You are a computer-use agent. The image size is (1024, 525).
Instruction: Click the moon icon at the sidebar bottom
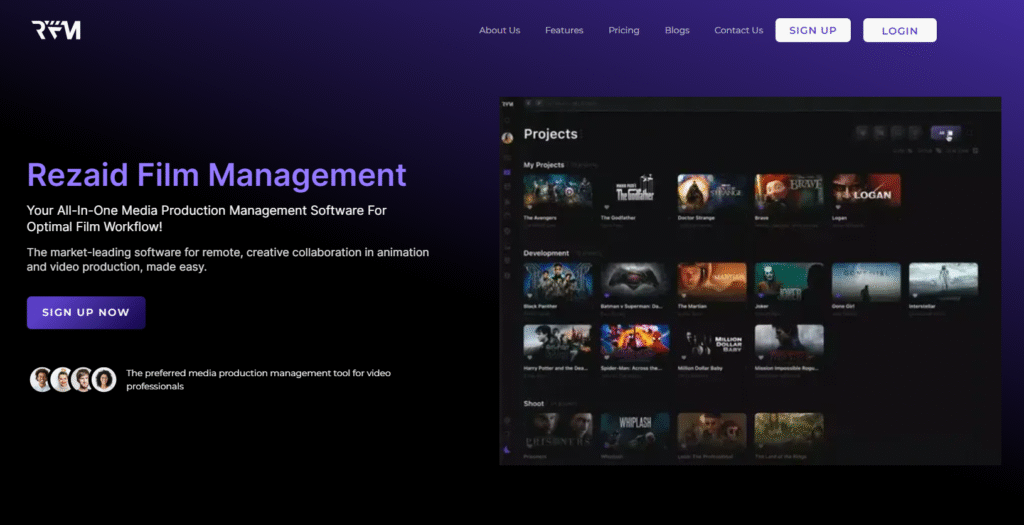(x=507, y=449)
